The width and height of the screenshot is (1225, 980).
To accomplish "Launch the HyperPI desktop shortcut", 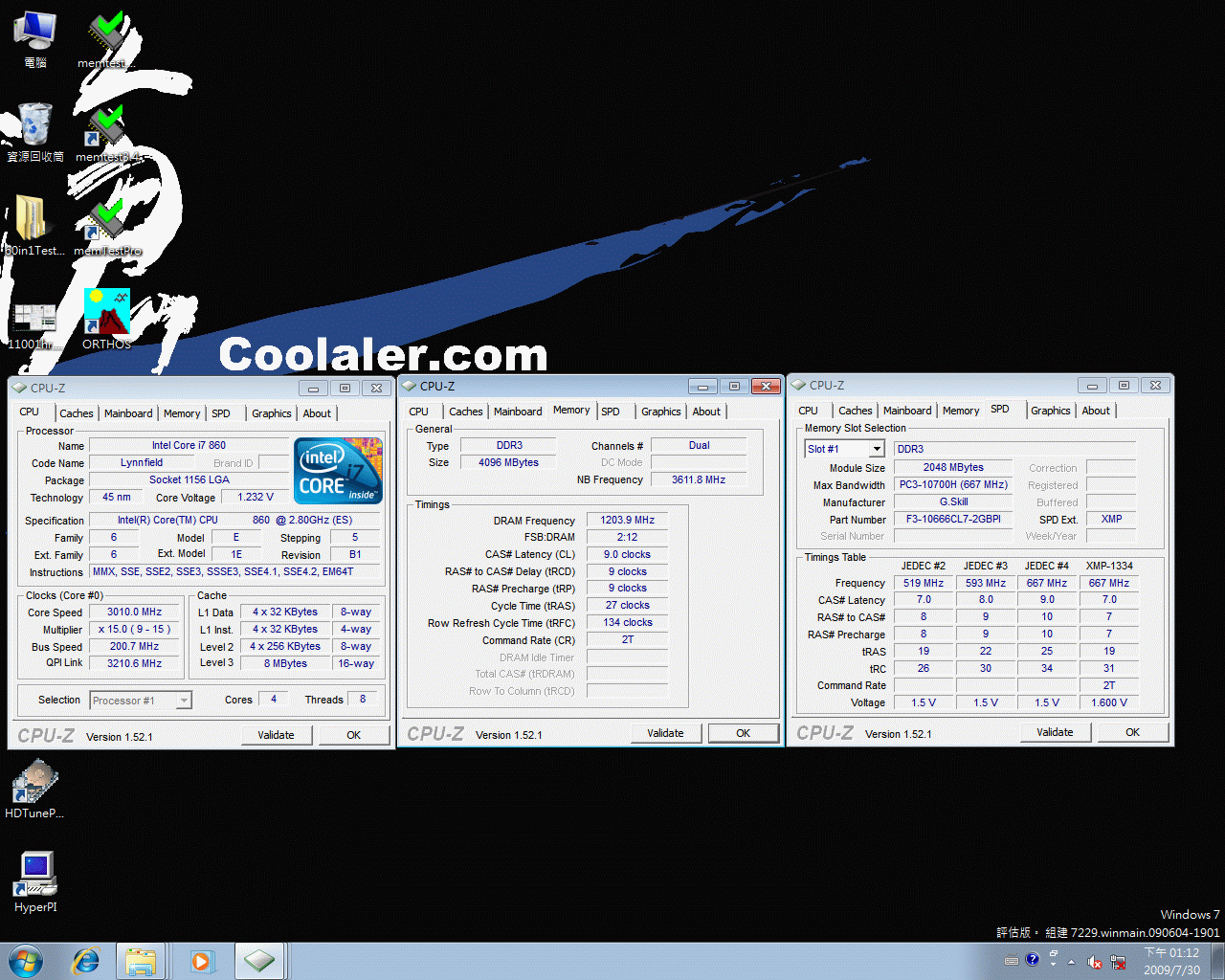I will 36,882.
